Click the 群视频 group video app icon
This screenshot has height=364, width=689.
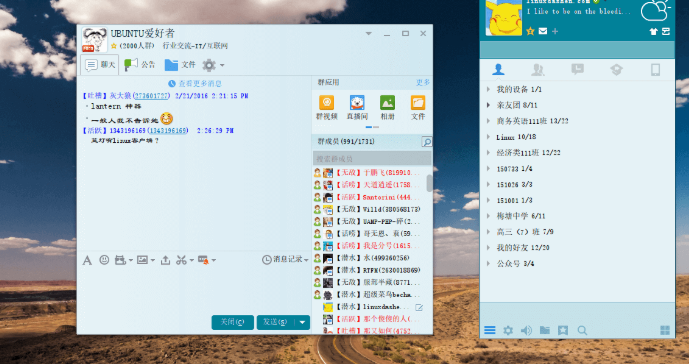coord(326,107)
